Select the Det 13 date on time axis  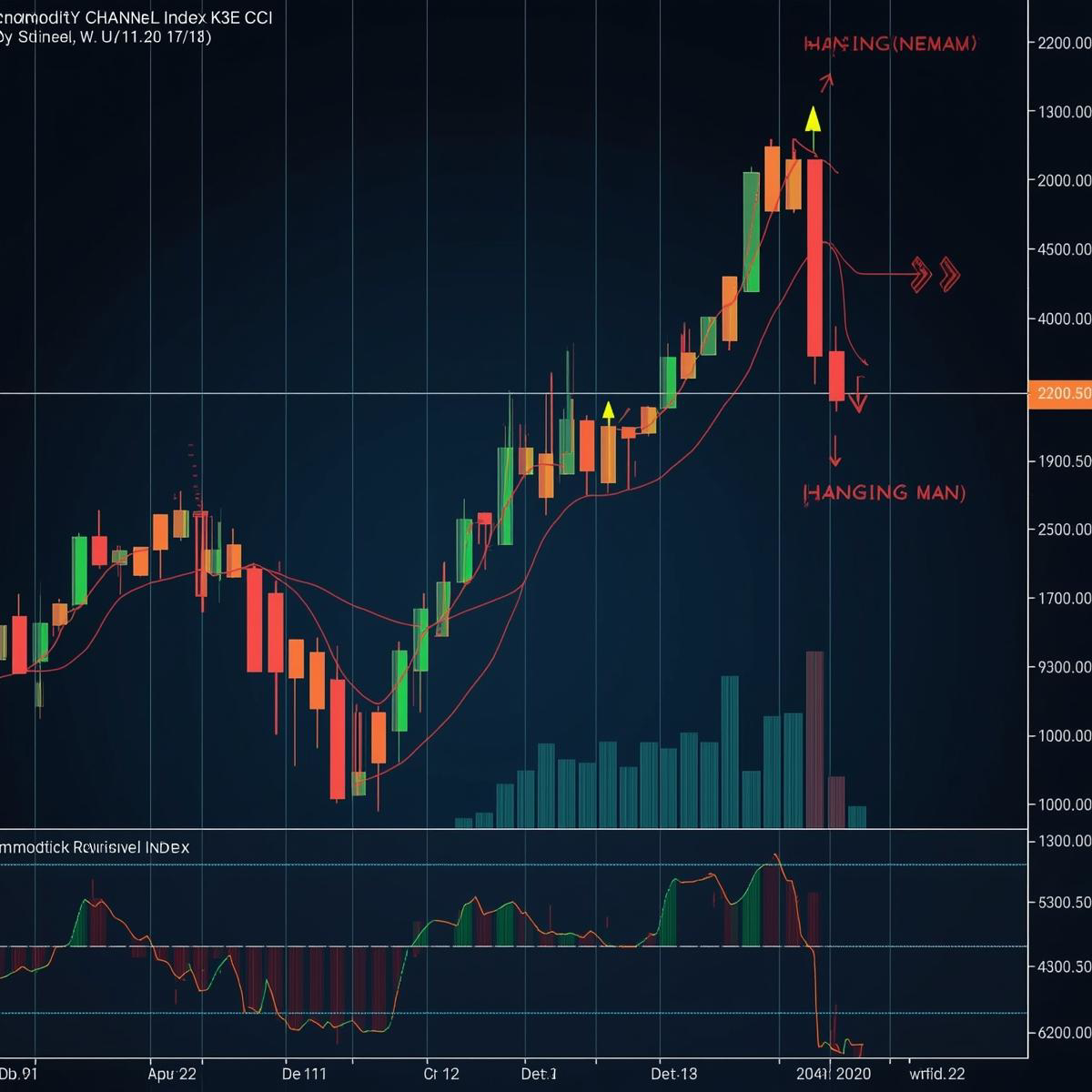click(x=673, y=1074)
